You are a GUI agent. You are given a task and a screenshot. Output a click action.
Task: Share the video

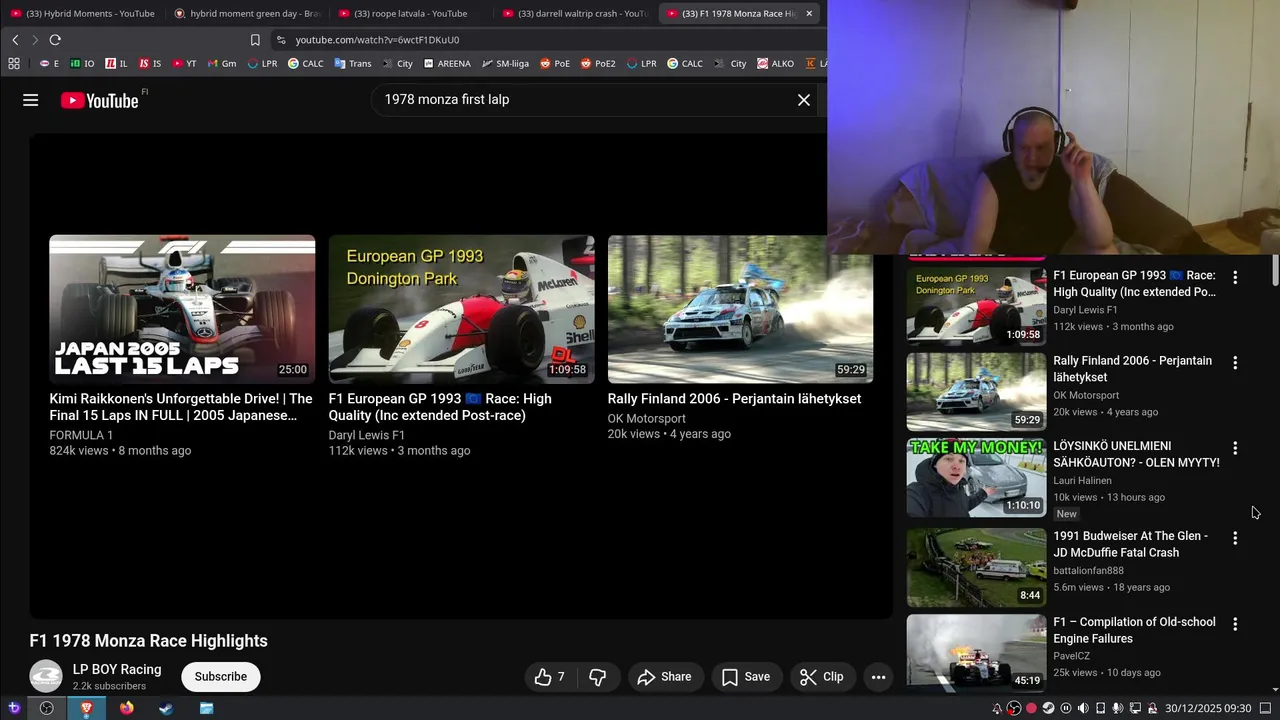[664, 677]
